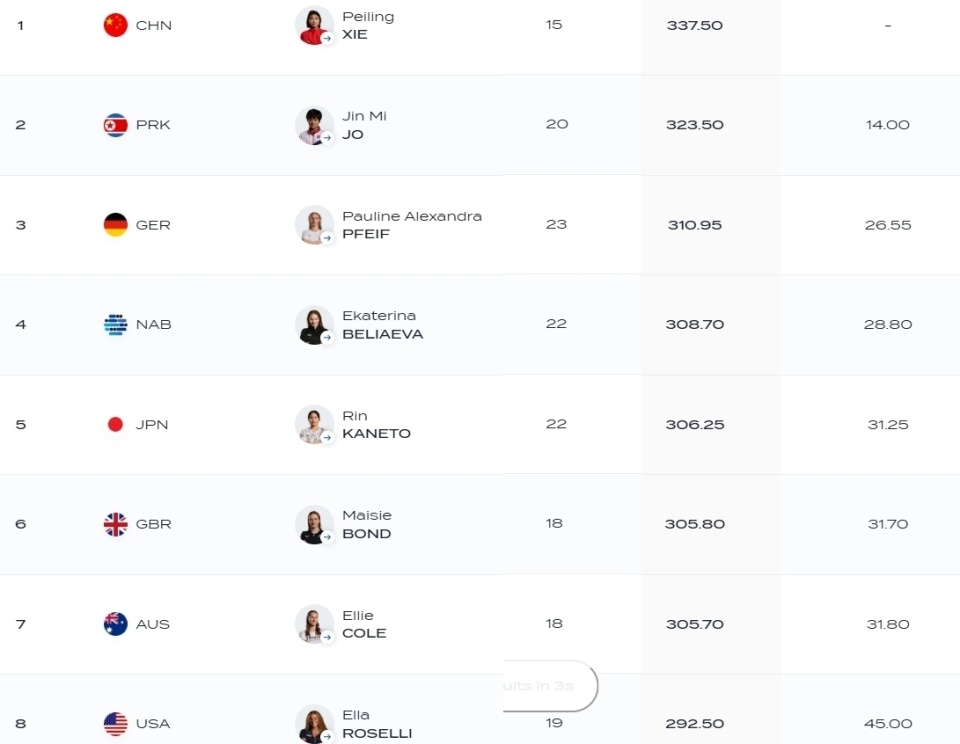This screenshot has height=744, width=960.
Task: Open Ellie Cole's athlete photo
Action: click(313, 624)
